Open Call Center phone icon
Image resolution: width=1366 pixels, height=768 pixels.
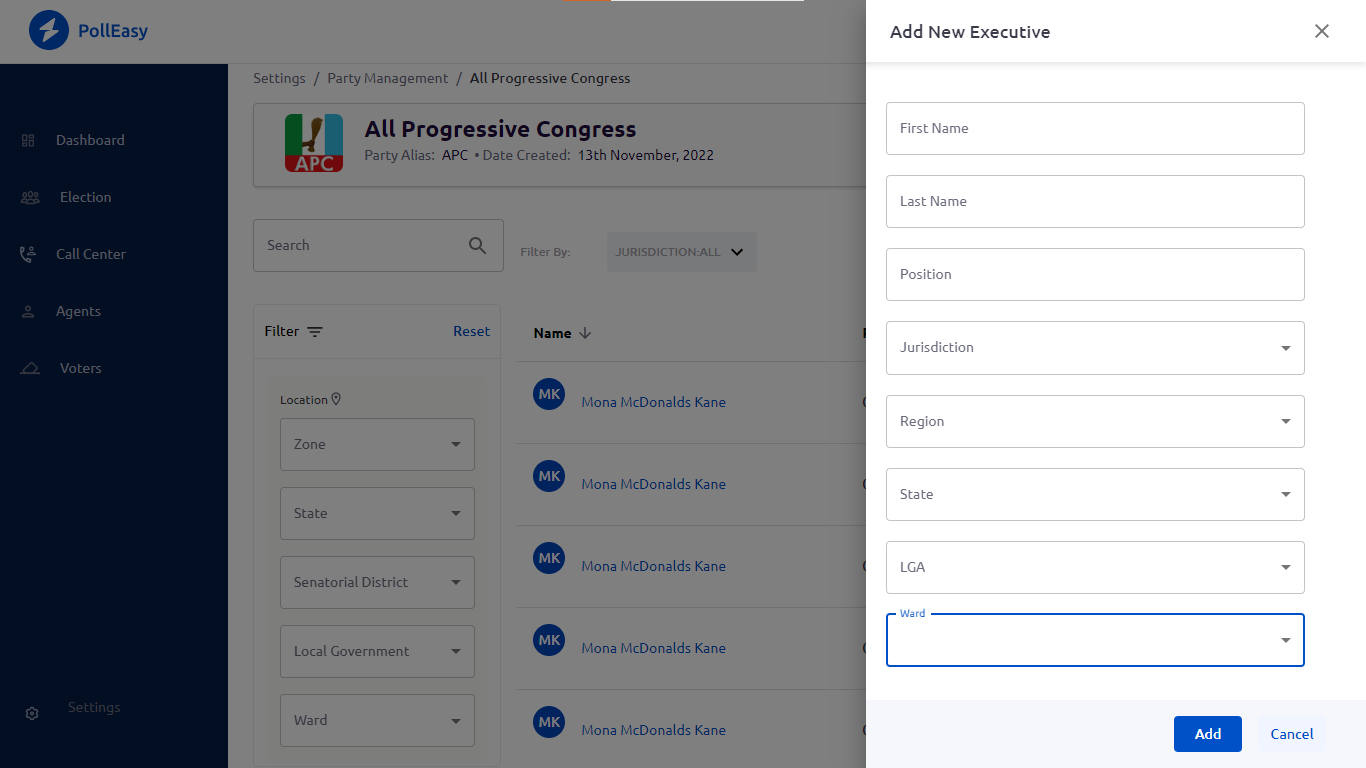(x=28, y=255)
